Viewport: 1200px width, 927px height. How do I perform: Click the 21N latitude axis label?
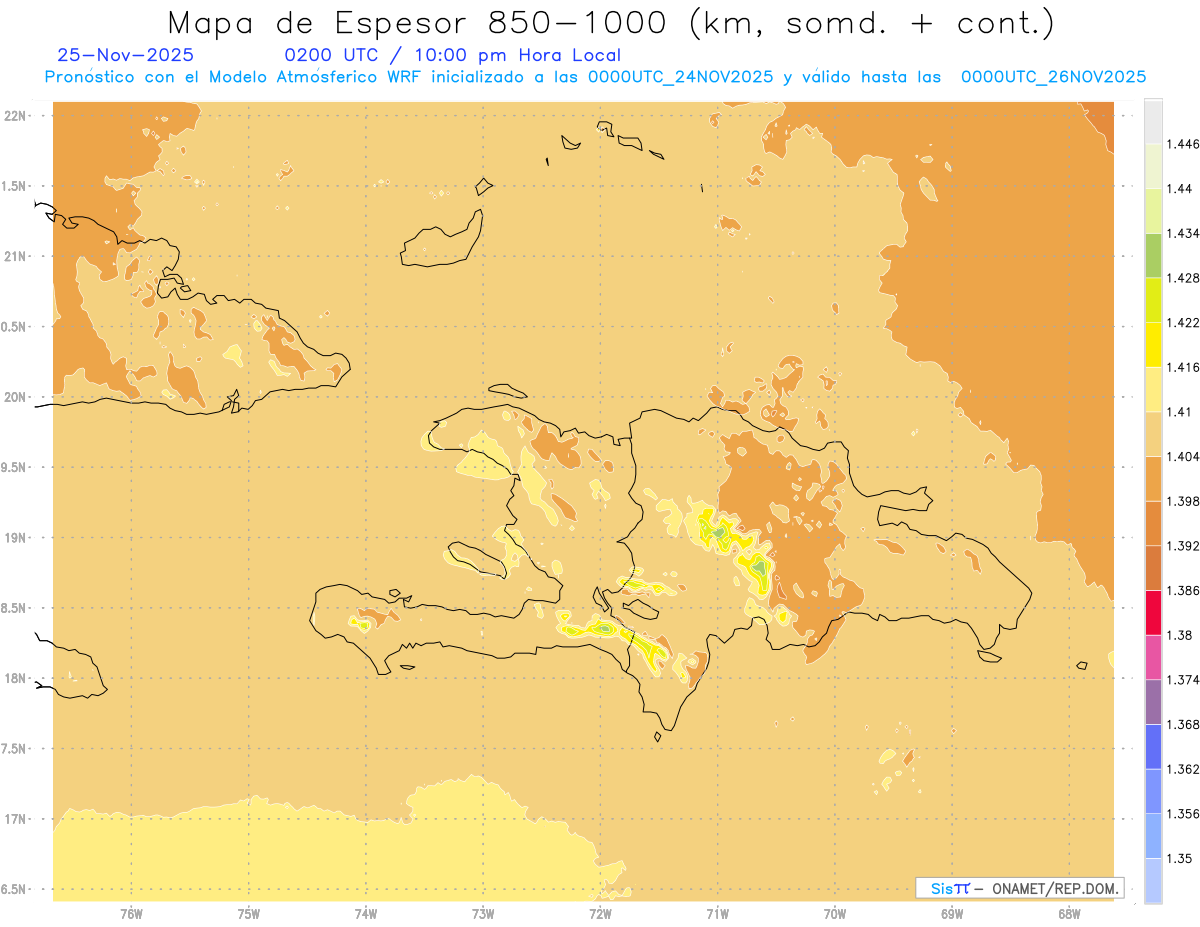point(17,256)
